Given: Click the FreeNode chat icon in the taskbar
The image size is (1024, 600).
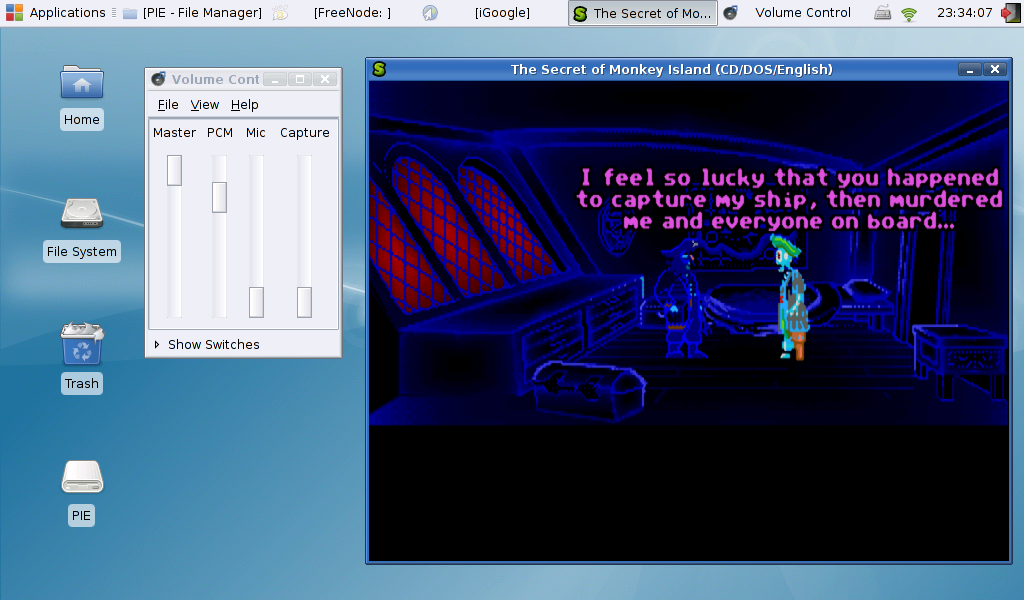Looking at the screenshot, I should (280, 12).
